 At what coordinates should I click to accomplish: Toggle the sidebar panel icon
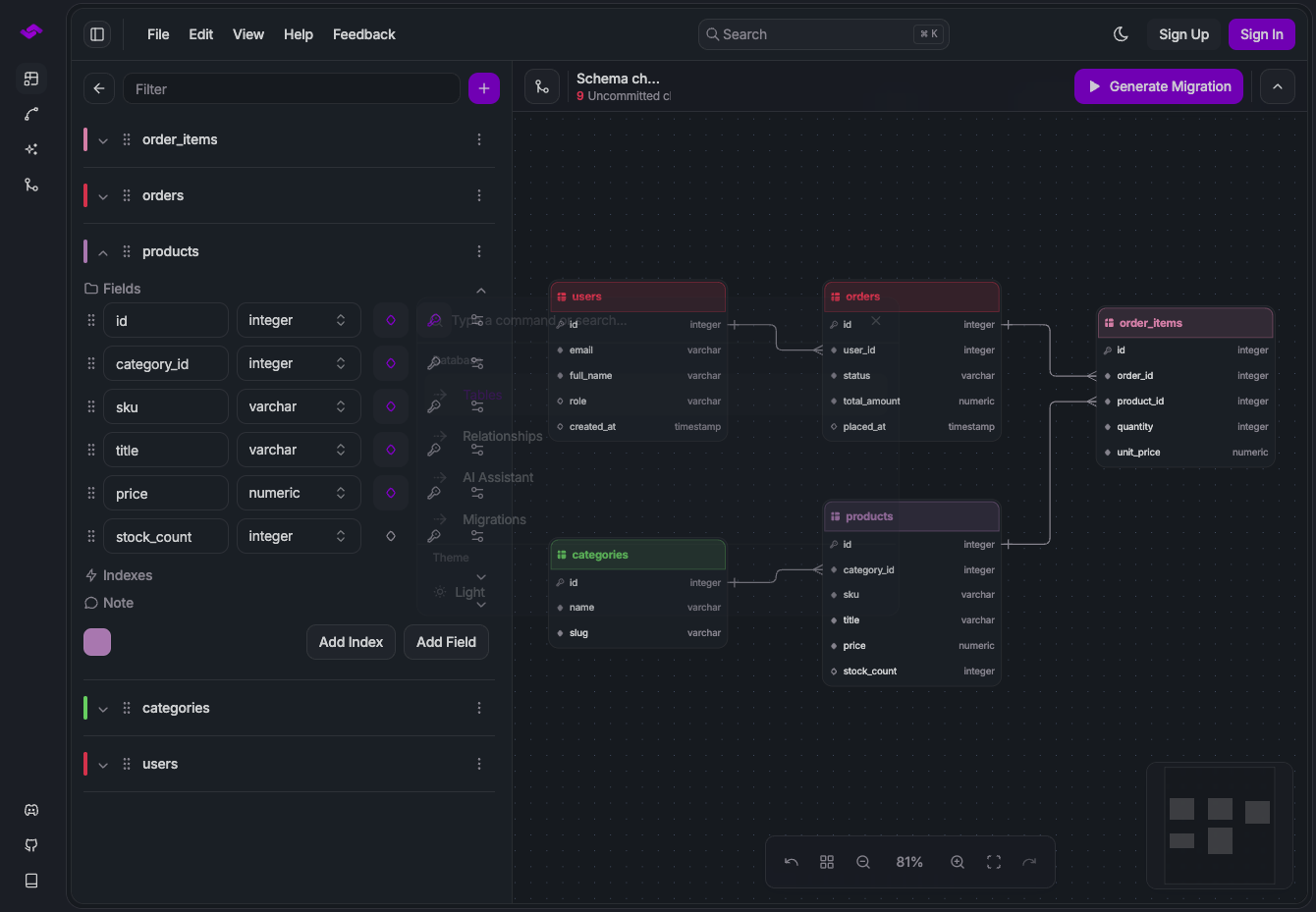97,34
